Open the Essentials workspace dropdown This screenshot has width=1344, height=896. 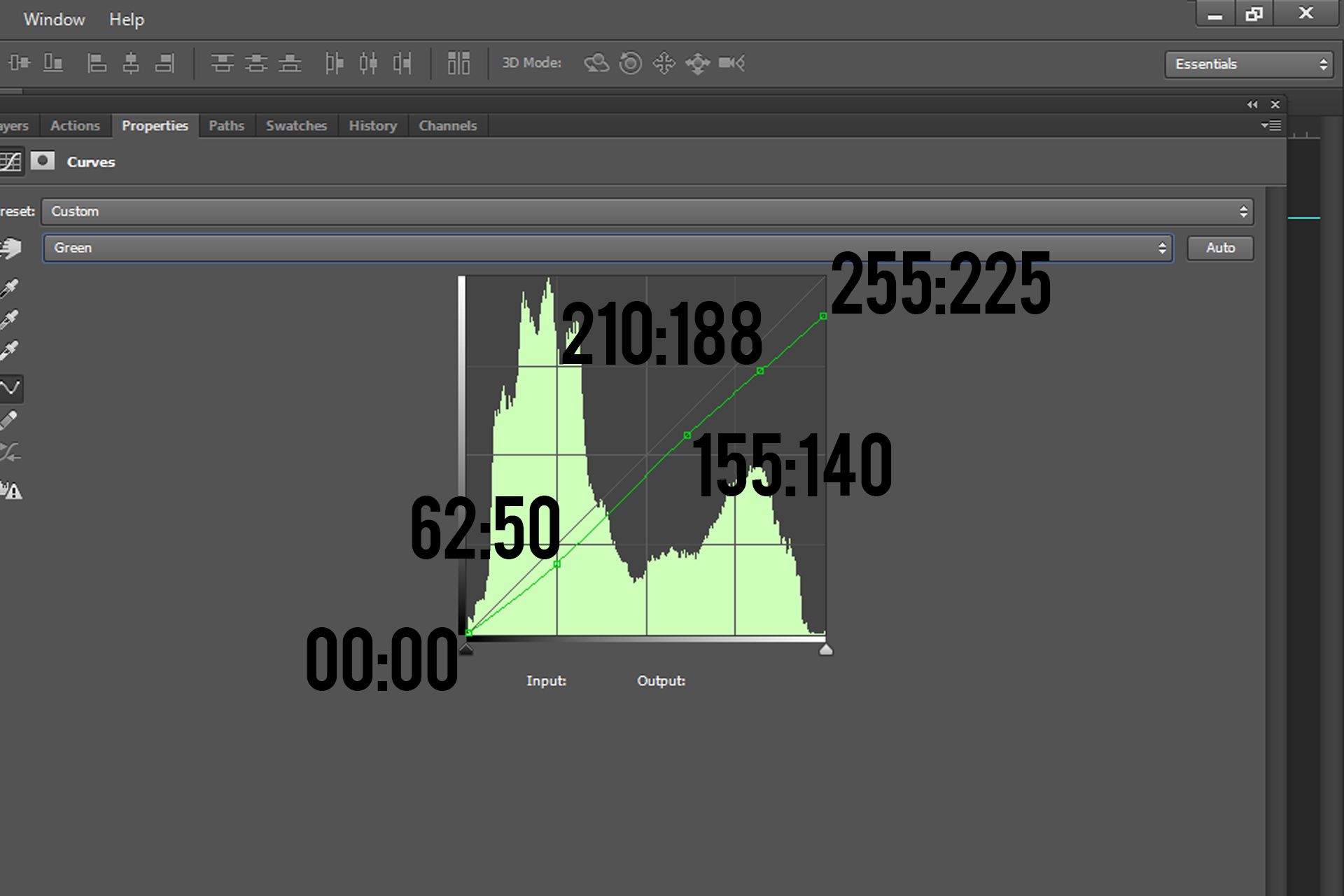(x=1247, y=64)
